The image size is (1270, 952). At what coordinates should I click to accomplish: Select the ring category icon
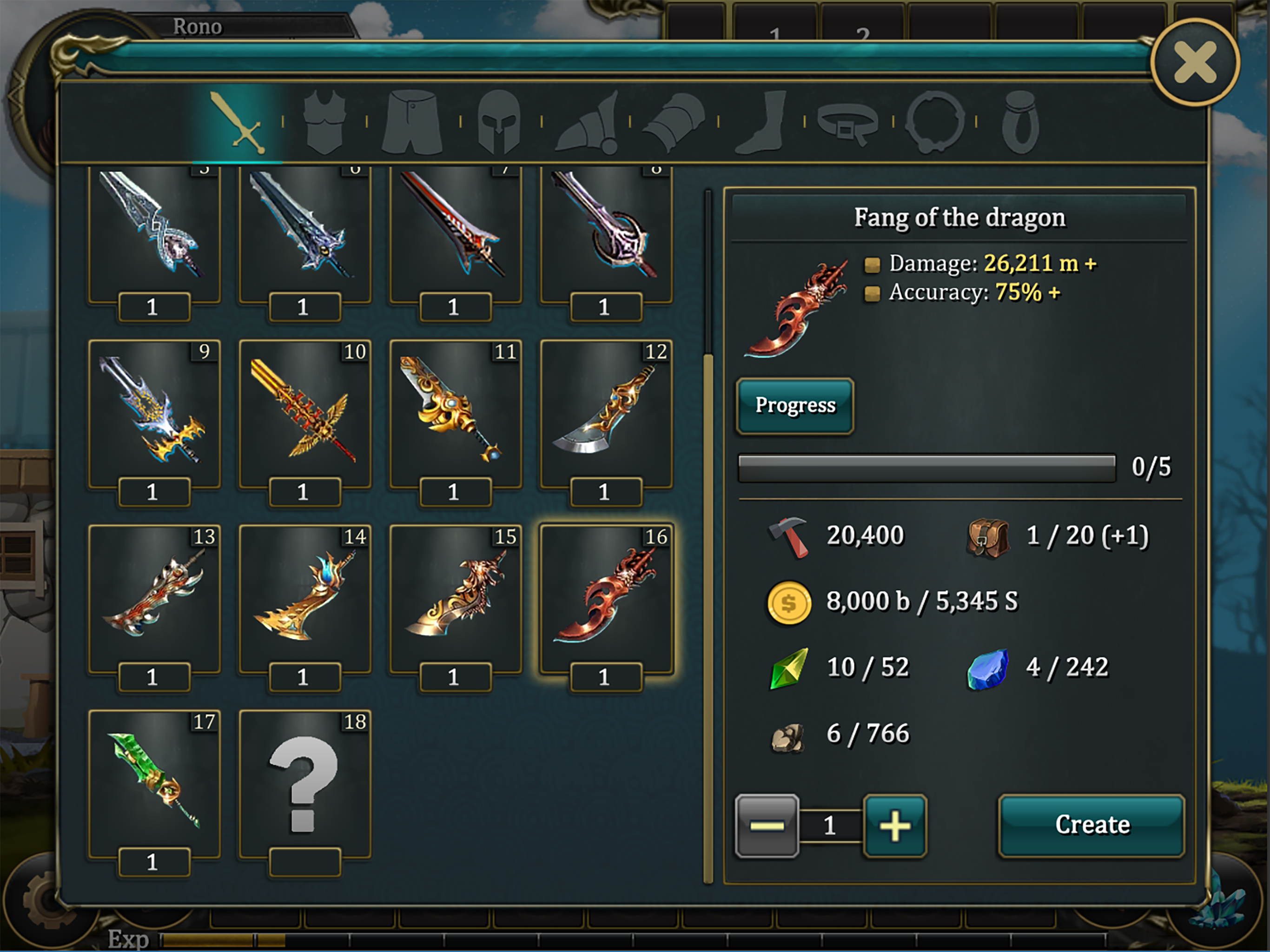1020,122
